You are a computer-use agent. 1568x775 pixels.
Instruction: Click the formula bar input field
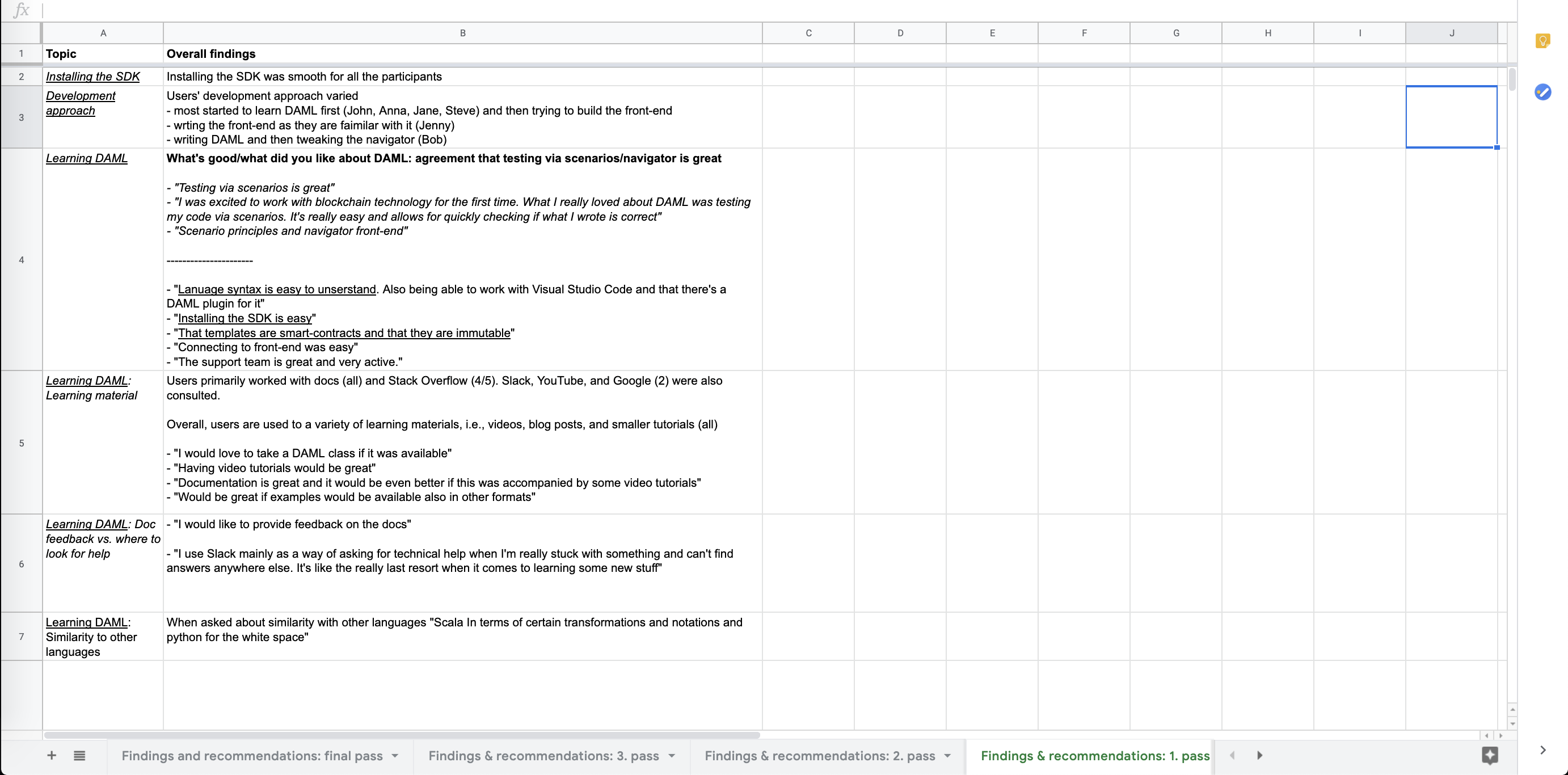point(779,10)
